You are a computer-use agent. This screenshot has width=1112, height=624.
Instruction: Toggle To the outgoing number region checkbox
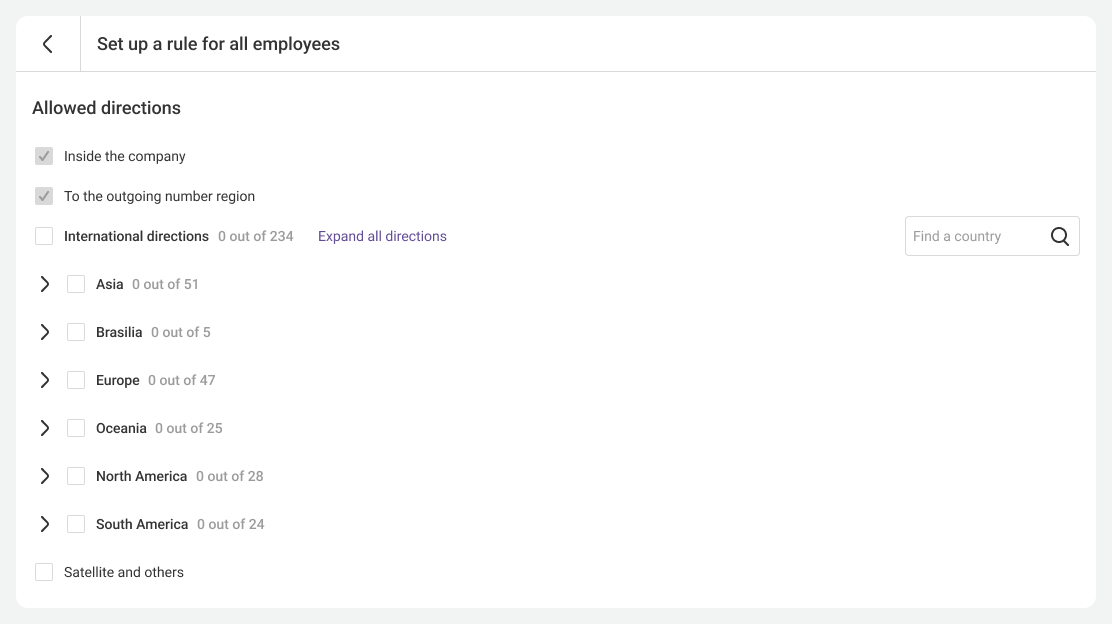click(x=44, y=196)
